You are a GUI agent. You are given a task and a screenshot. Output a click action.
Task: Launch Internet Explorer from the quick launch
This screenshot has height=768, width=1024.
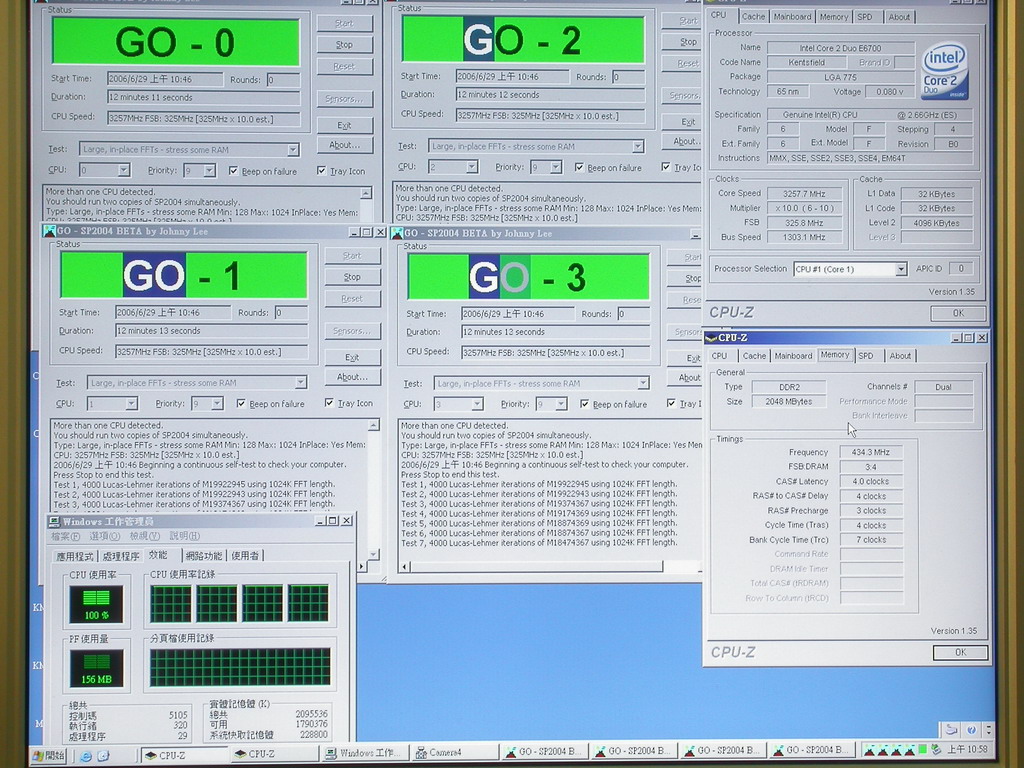pos(86,756)
